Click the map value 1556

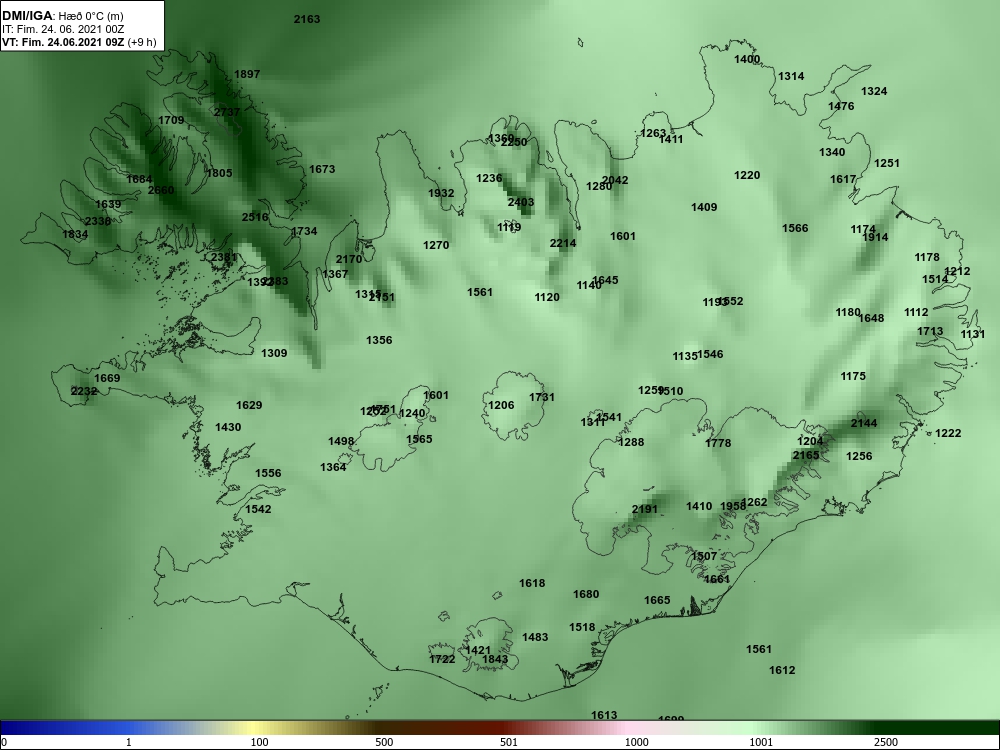coord(268,473)
